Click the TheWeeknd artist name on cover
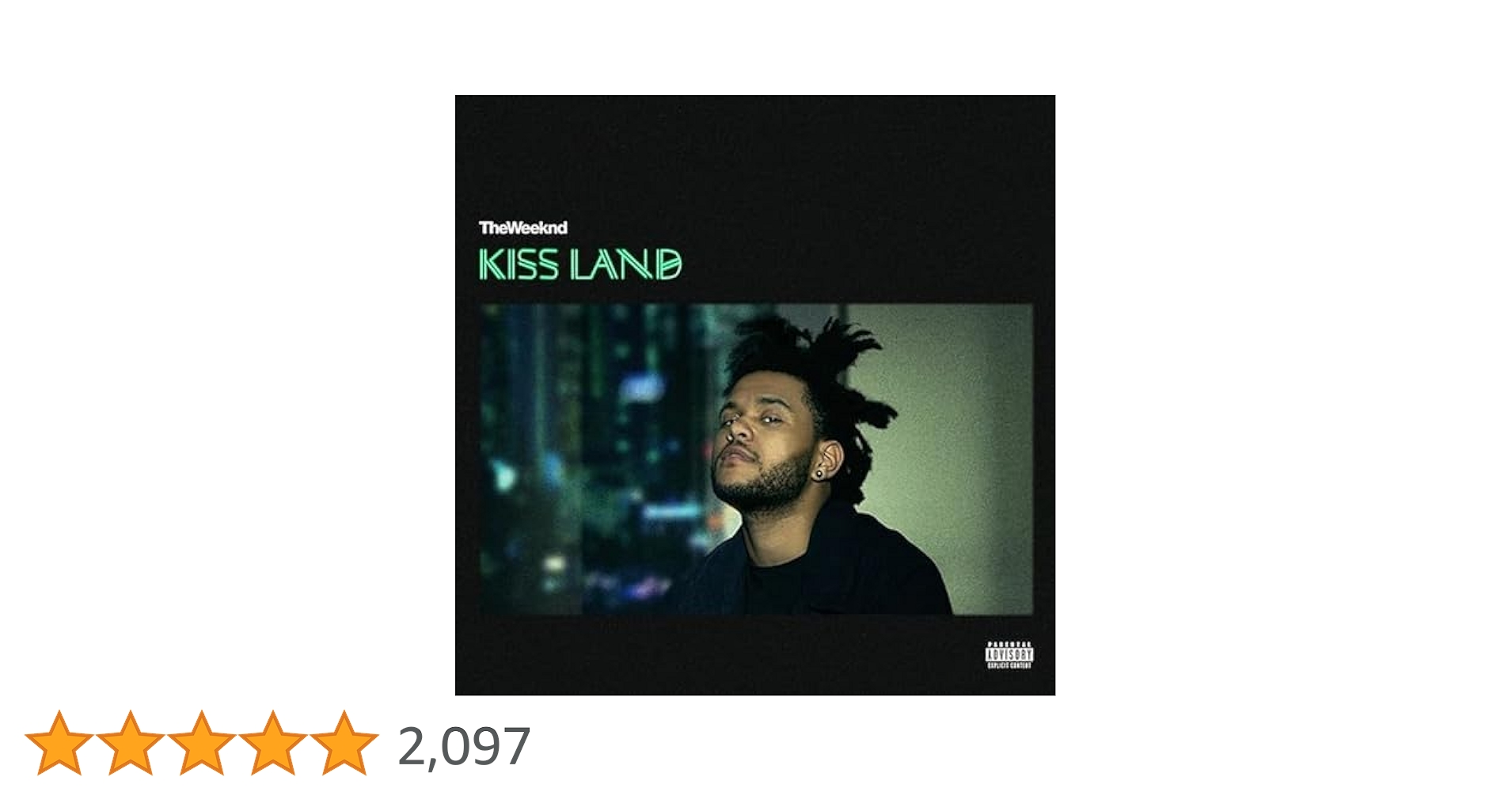This screenshot has height=792, width=1512. (523, 228)
